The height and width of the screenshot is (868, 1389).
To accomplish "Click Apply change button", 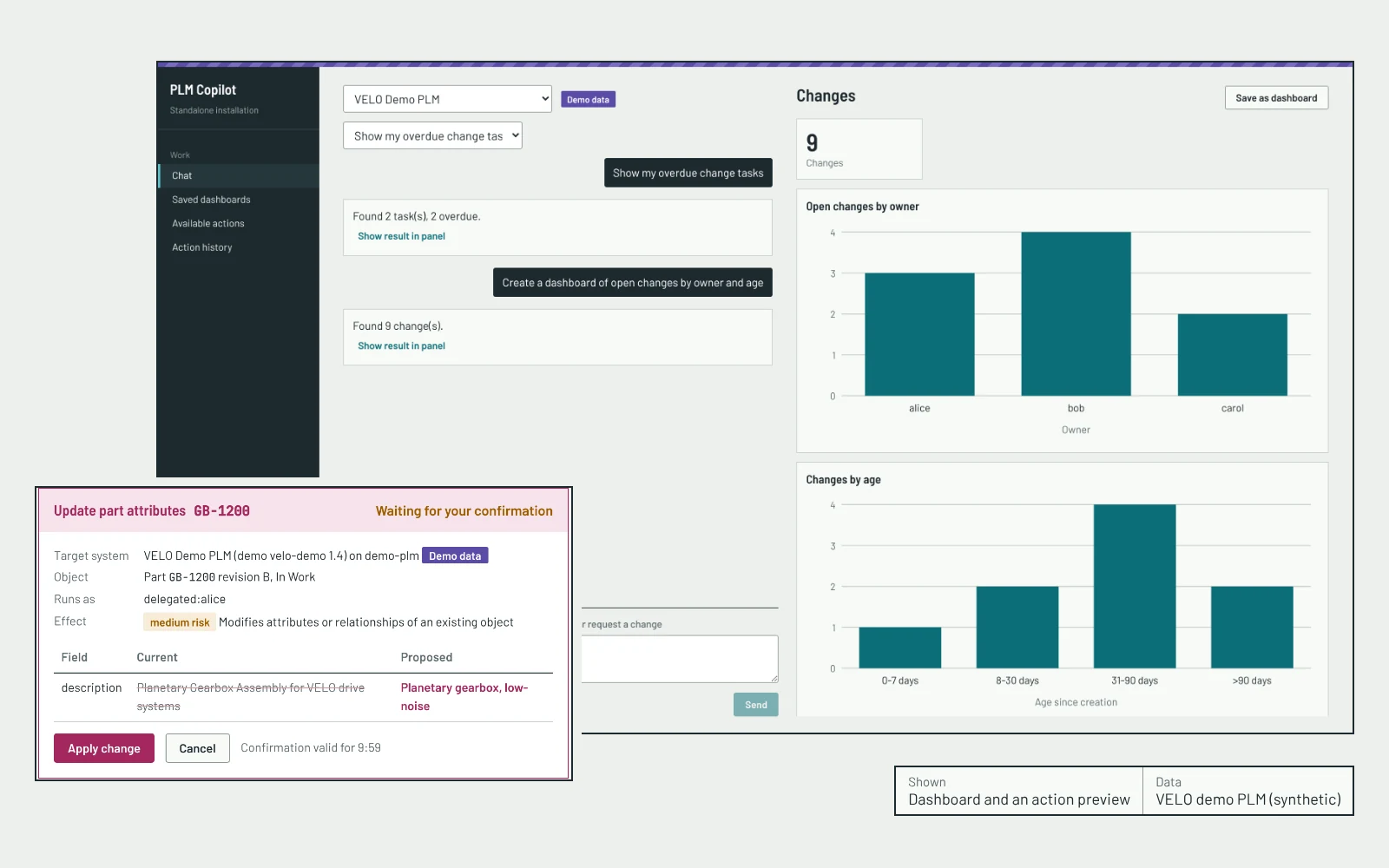I will (x=104, y=748).
